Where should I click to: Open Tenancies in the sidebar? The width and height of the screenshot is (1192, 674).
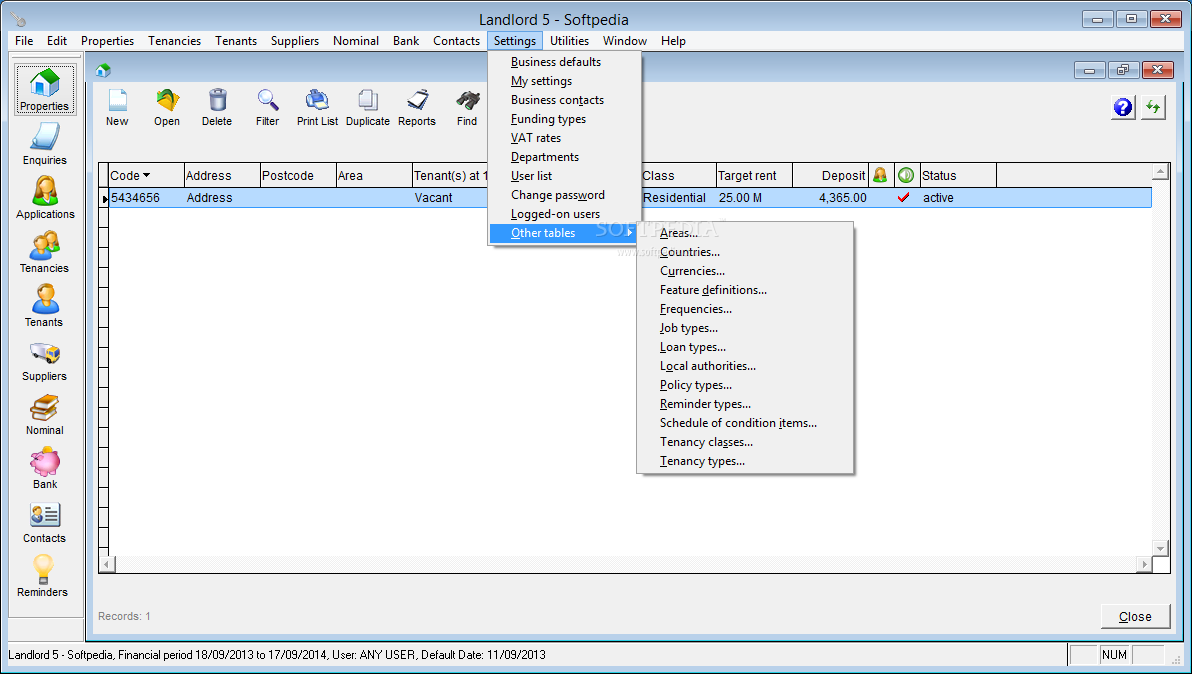[45, 252]
